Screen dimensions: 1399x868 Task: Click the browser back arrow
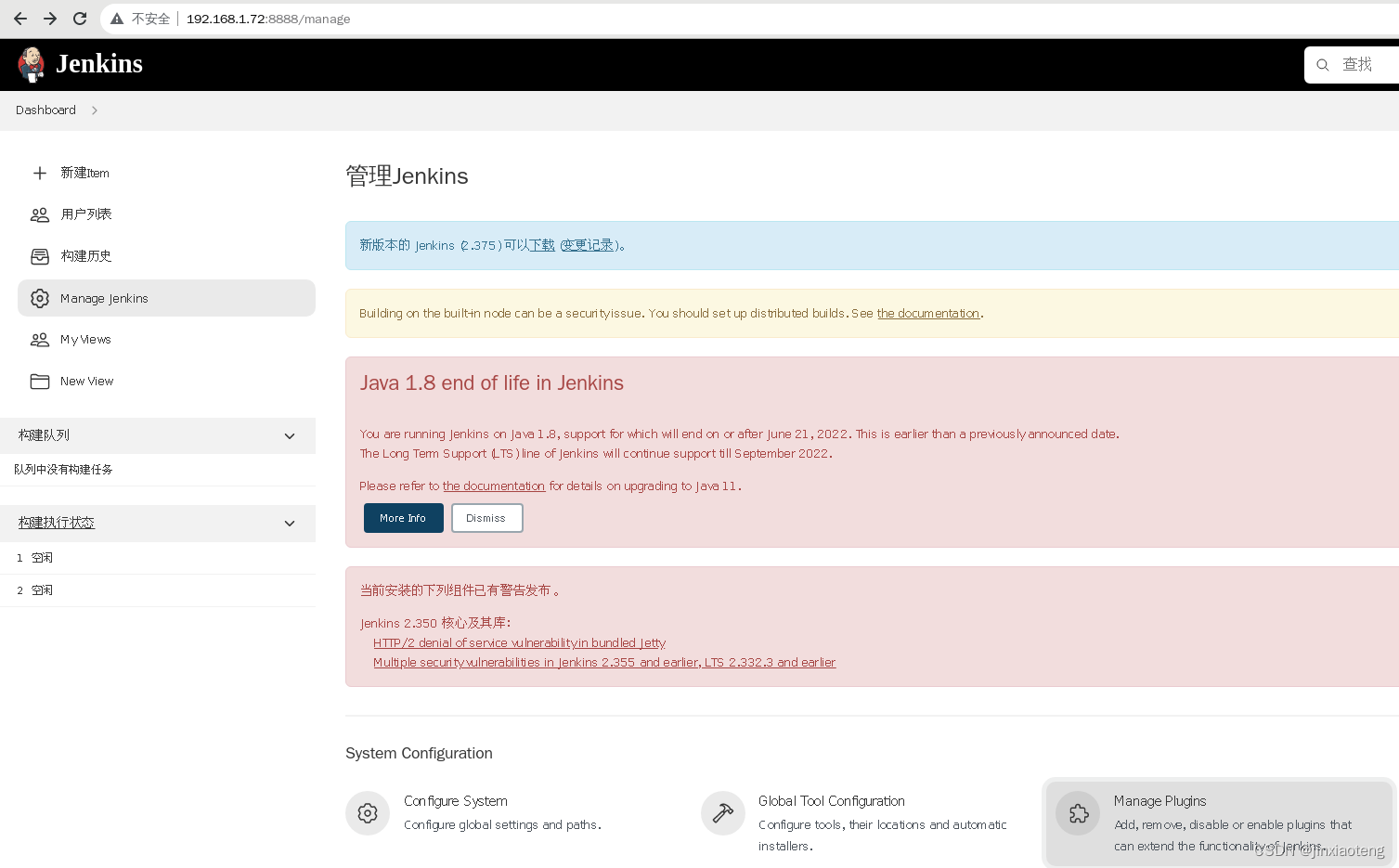20,19
